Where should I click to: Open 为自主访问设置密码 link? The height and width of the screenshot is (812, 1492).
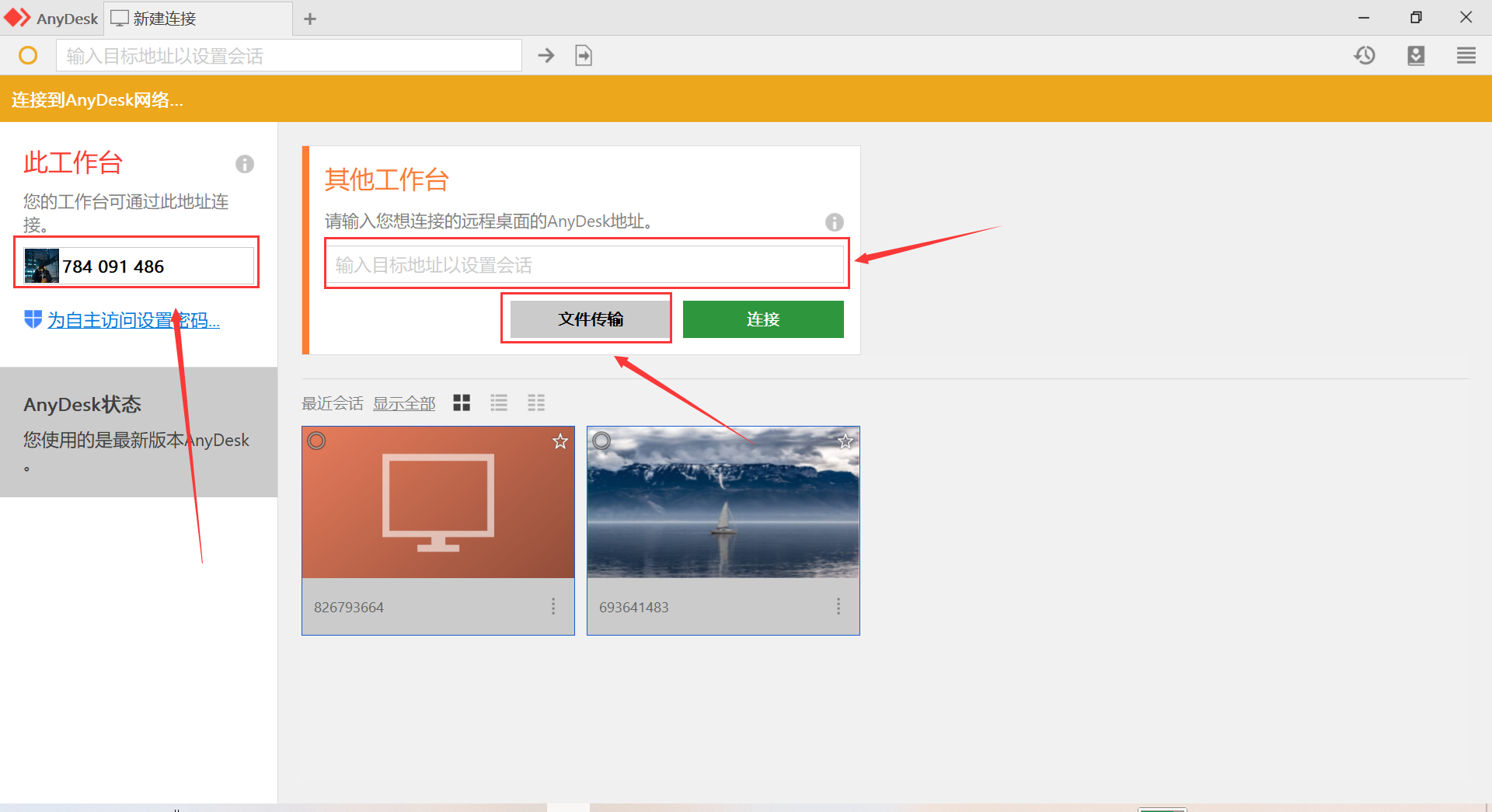click(134, 320)
